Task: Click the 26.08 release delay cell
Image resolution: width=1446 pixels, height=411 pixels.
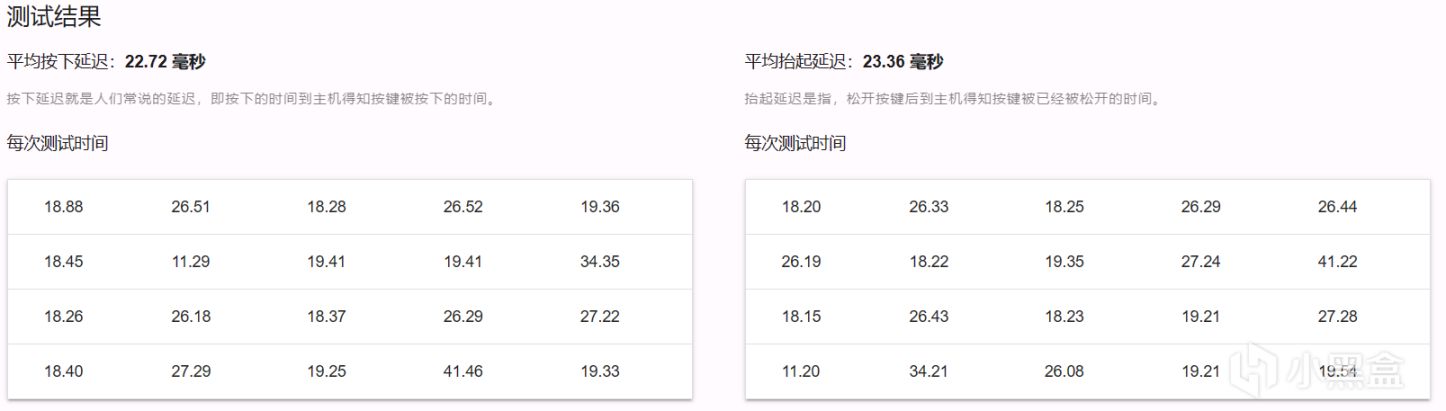Action: (1065, 371)
